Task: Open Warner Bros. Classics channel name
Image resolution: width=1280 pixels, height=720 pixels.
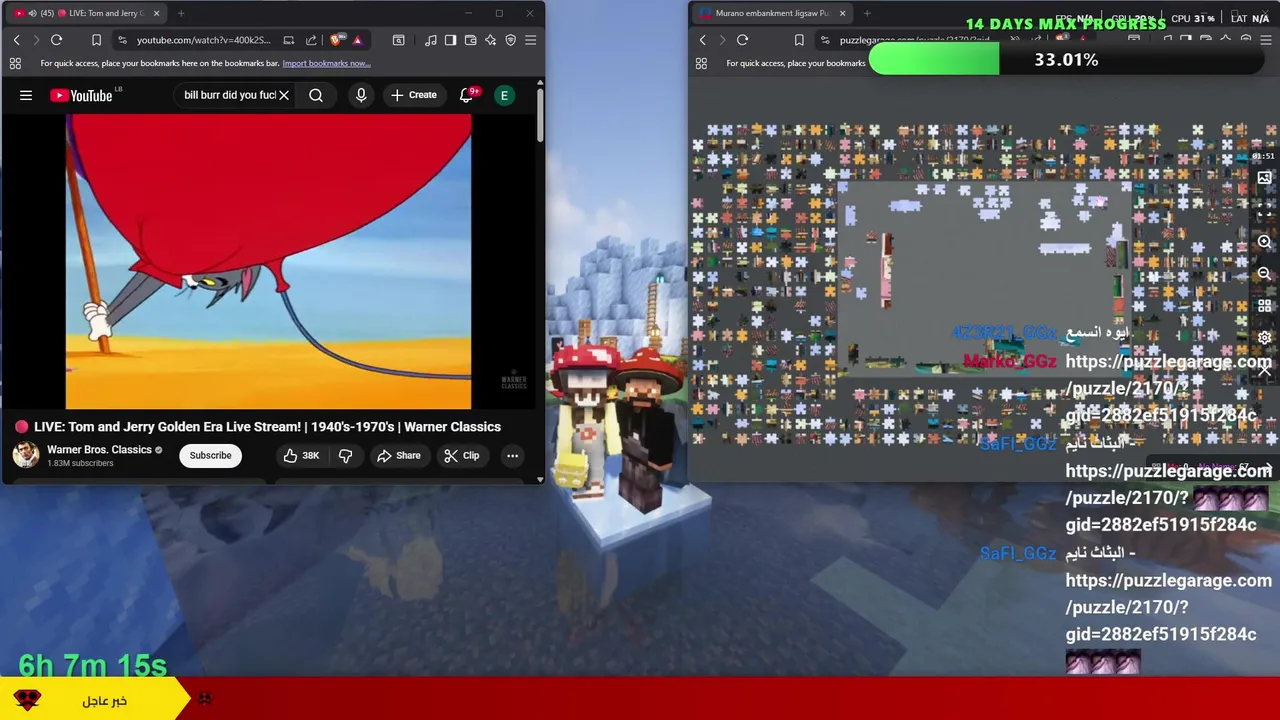Action: [x=99, y=450]
